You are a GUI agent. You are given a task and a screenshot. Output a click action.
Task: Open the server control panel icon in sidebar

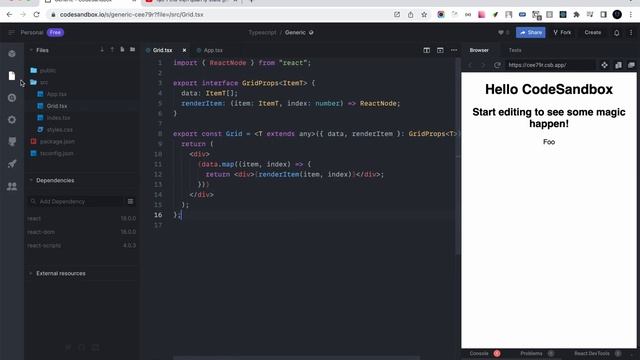12,142
